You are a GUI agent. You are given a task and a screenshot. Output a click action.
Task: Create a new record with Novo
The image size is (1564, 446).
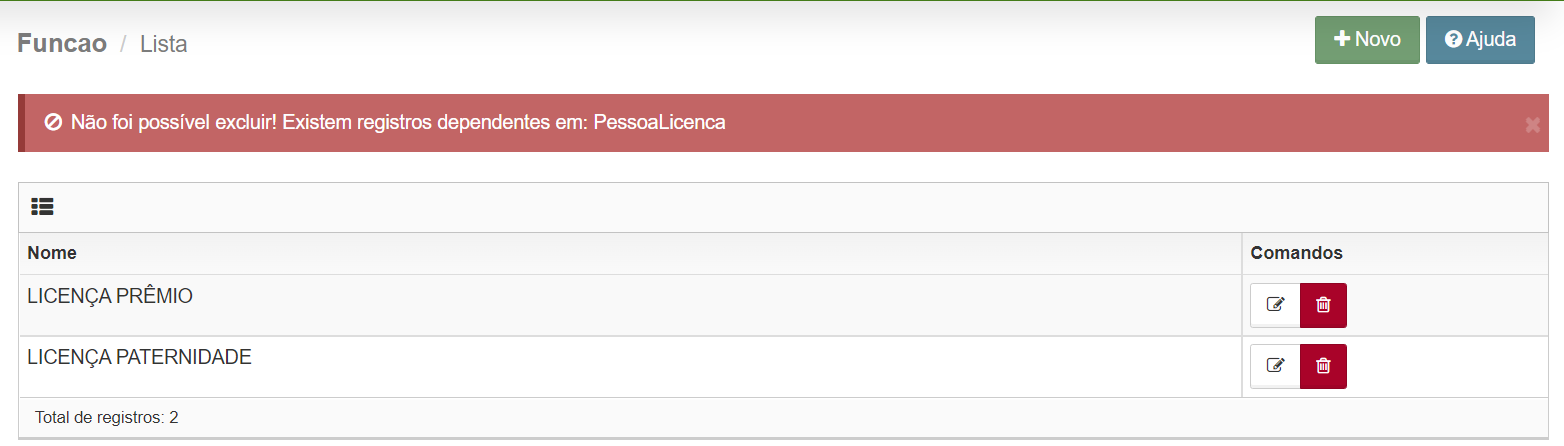point(1367,40)
